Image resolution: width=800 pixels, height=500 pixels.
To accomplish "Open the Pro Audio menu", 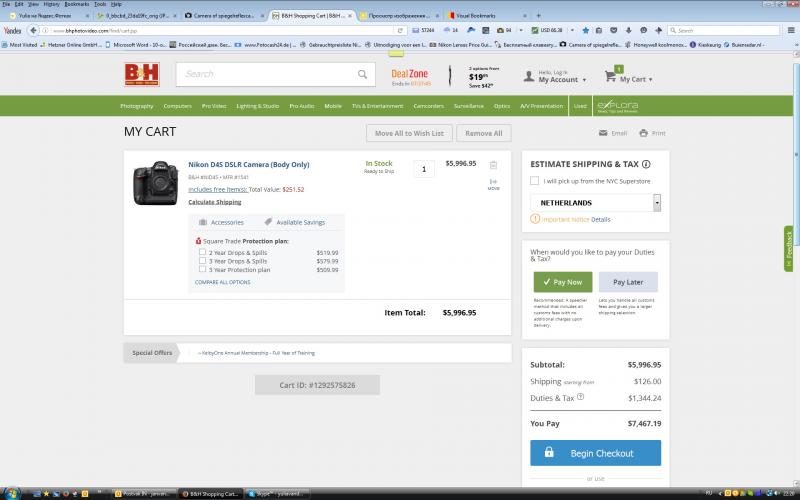I will (302, 106).
